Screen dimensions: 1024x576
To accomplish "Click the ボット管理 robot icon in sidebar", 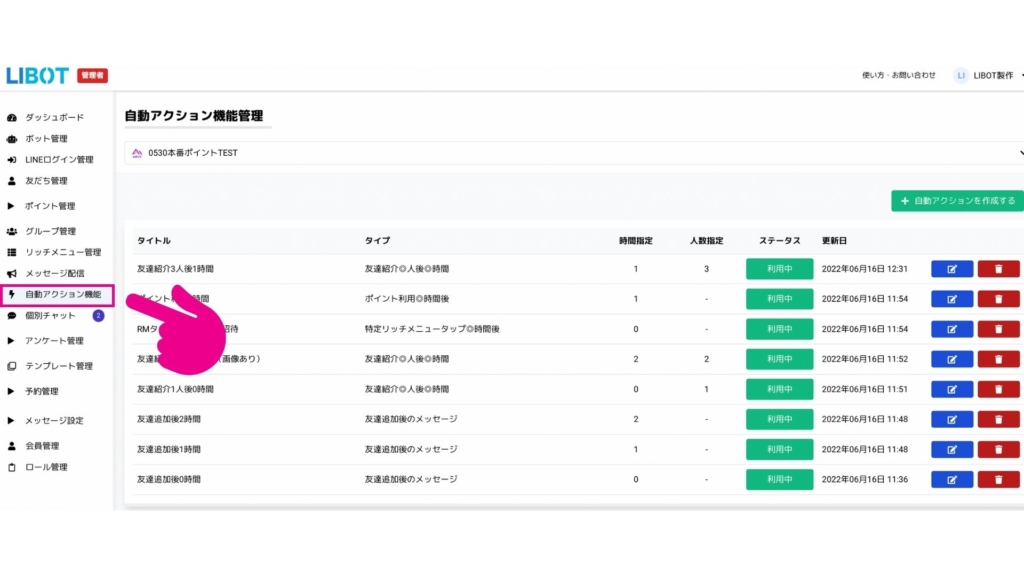I will point(12,139).
